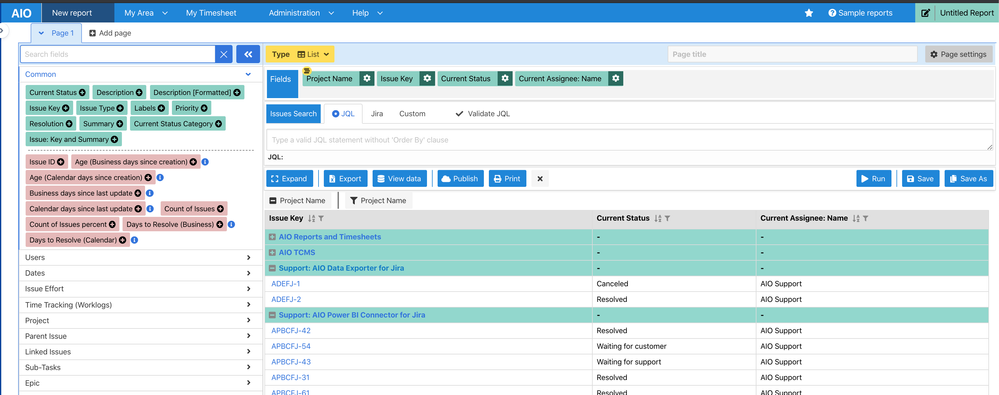999x395 pixels.
Task: Click the star favorites icon in header
Action: click(809, 13)
